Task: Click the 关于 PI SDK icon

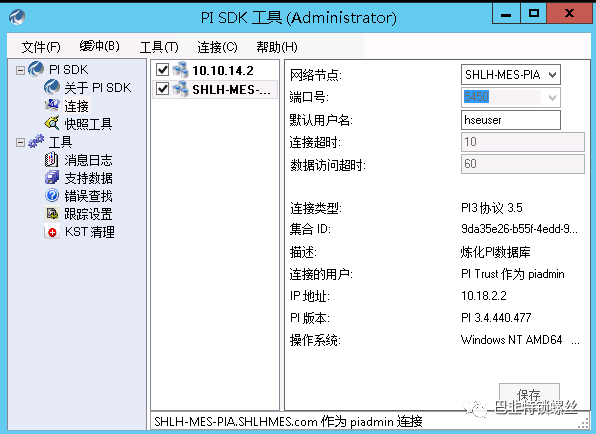Action: pyautogui.click(x=51, y=87)
